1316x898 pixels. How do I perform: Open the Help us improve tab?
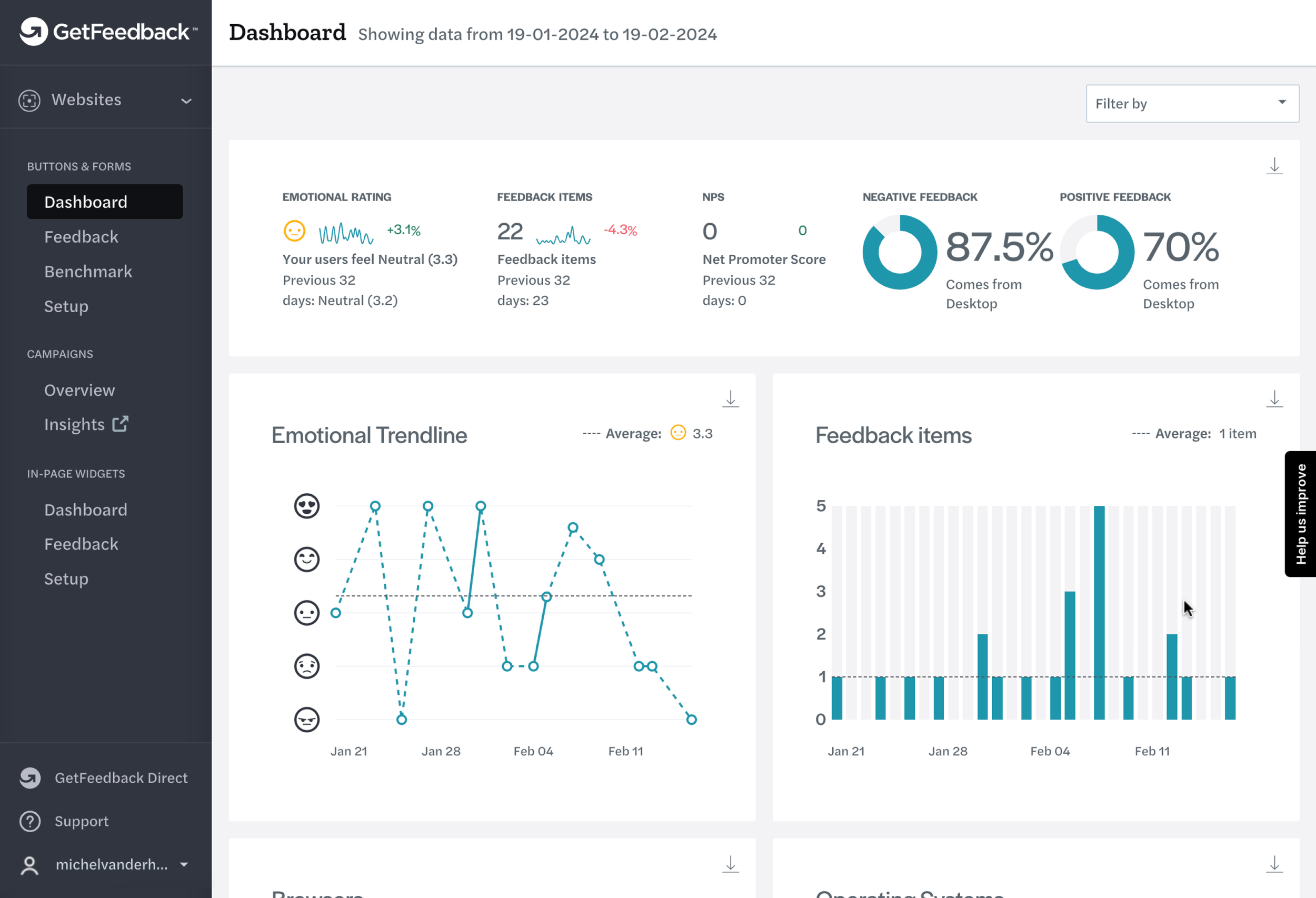pos(1301,514)
